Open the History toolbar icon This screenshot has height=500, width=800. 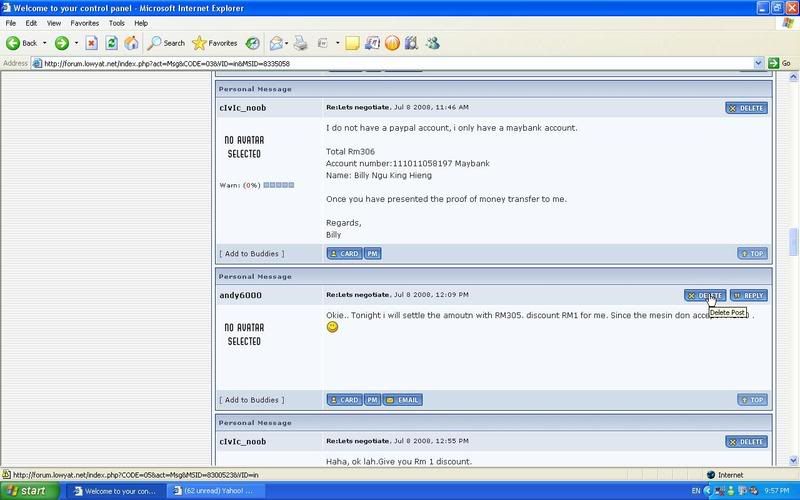pos(253,43)
